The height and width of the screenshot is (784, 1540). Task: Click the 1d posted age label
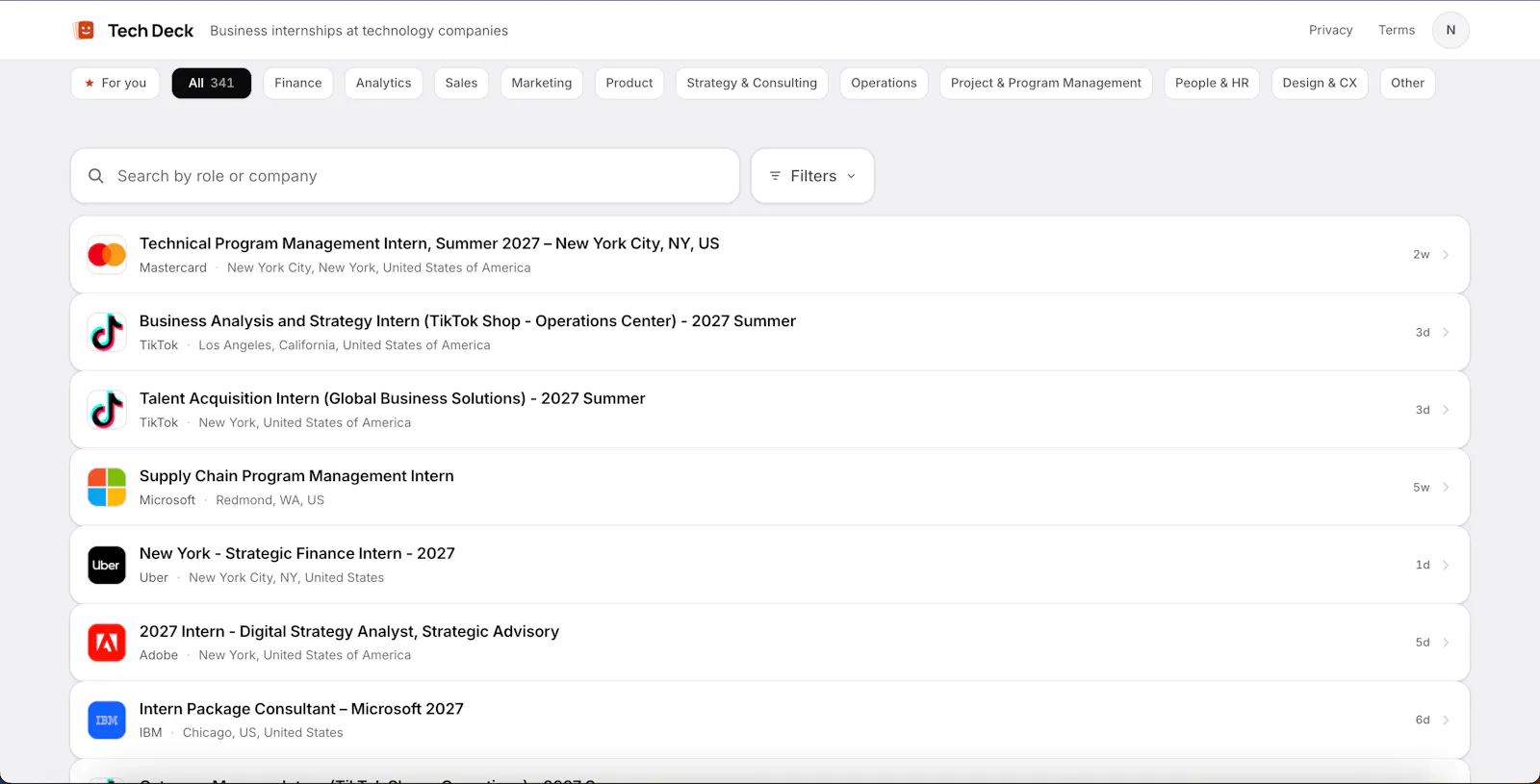pos(1423,565)
